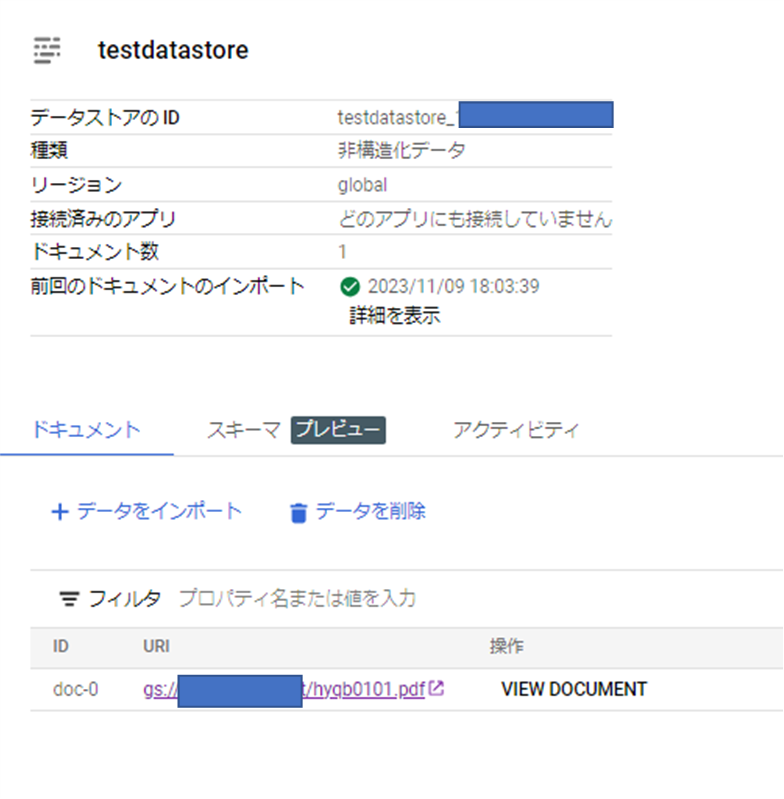This screenshot has width=784, height=799.
Task: Click the URI column header
Action: 156,647
